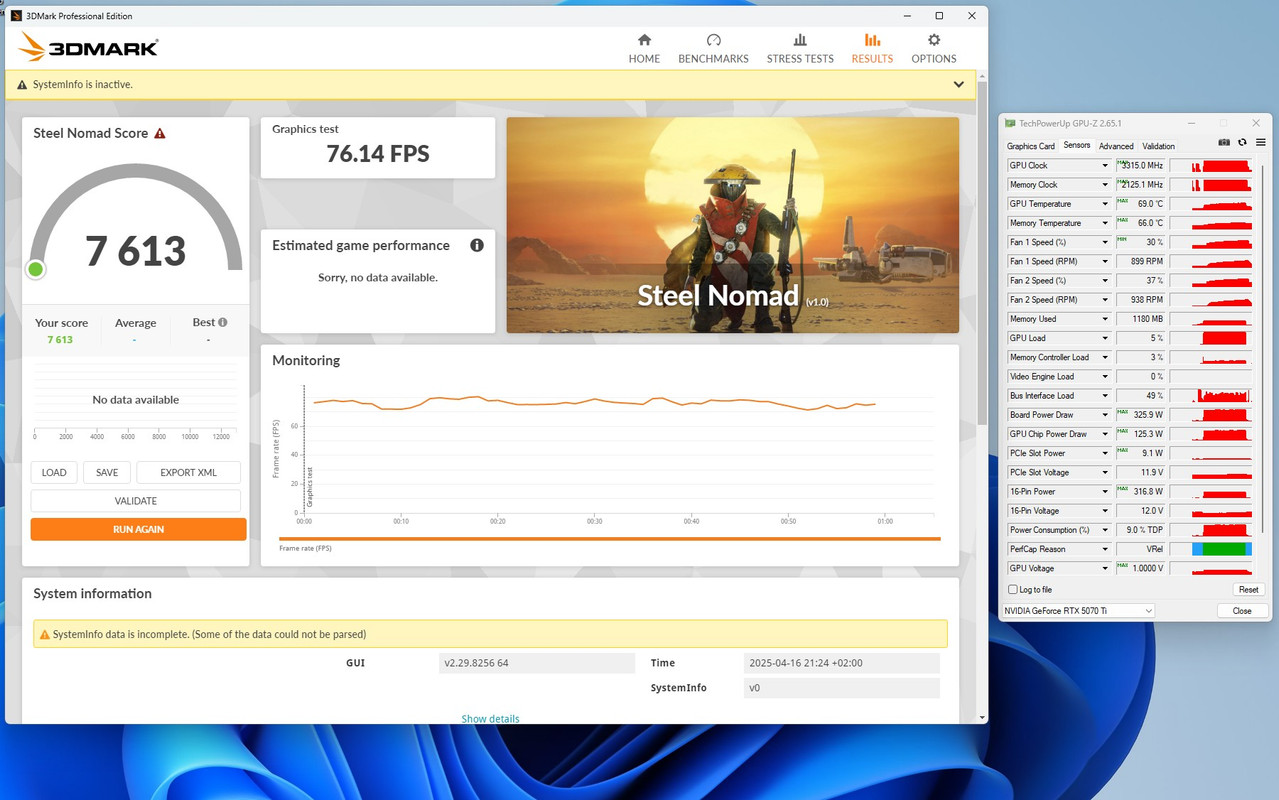The width and height of the screenshot is (1279, 800).
Task: Open the Benchmarks gauge icon
Action: click(x=713, y=40)
